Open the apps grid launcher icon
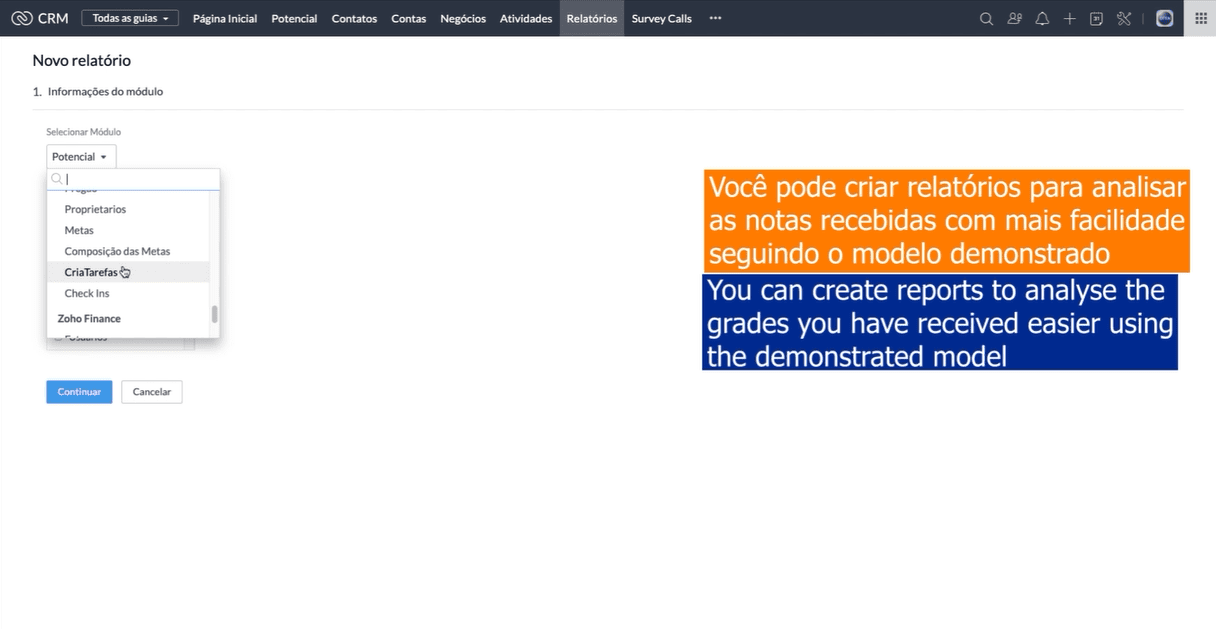The image size is (1216, 629). tap(1200, 18)
